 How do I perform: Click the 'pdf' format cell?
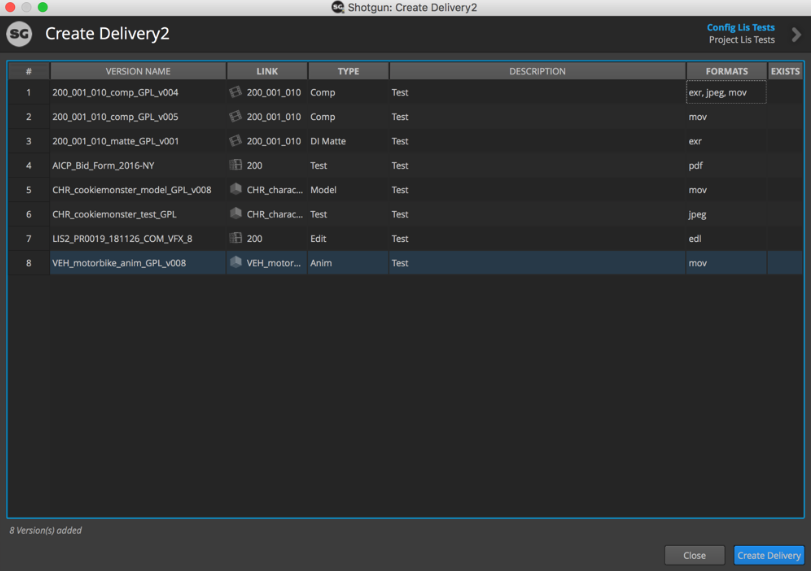(726, 166)
